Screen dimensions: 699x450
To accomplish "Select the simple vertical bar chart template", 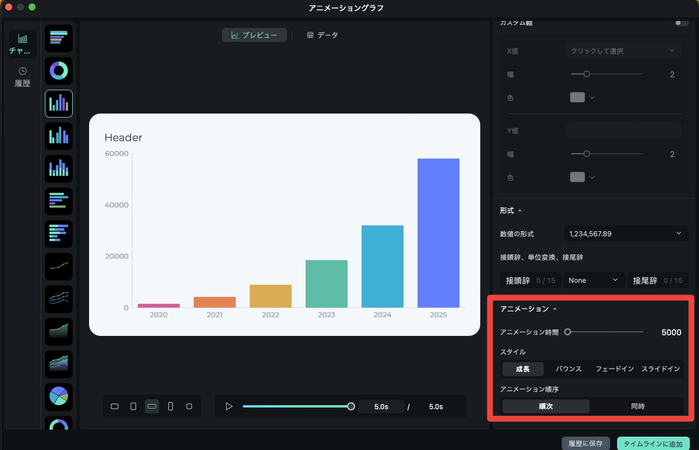I will 58,103.
